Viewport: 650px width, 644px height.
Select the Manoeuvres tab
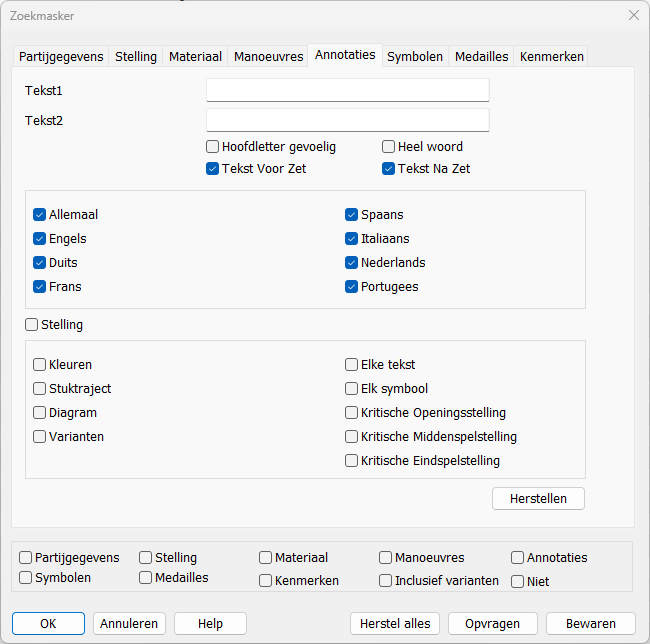pyautogui.click(x=268, y=56)
